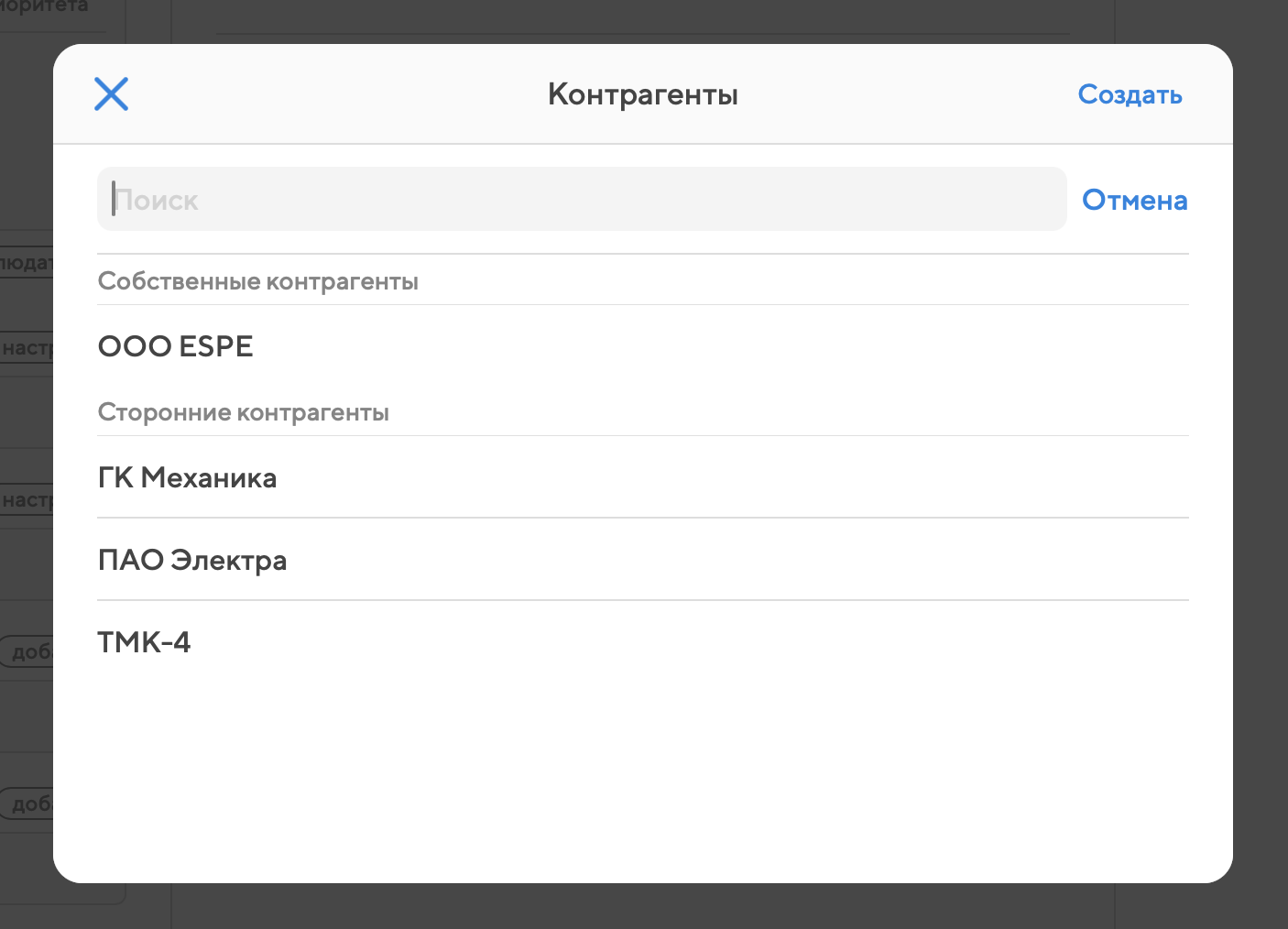Click the Контрагенты dialog title
This screenshot has width=1288, height=929.
coord(643,94)
